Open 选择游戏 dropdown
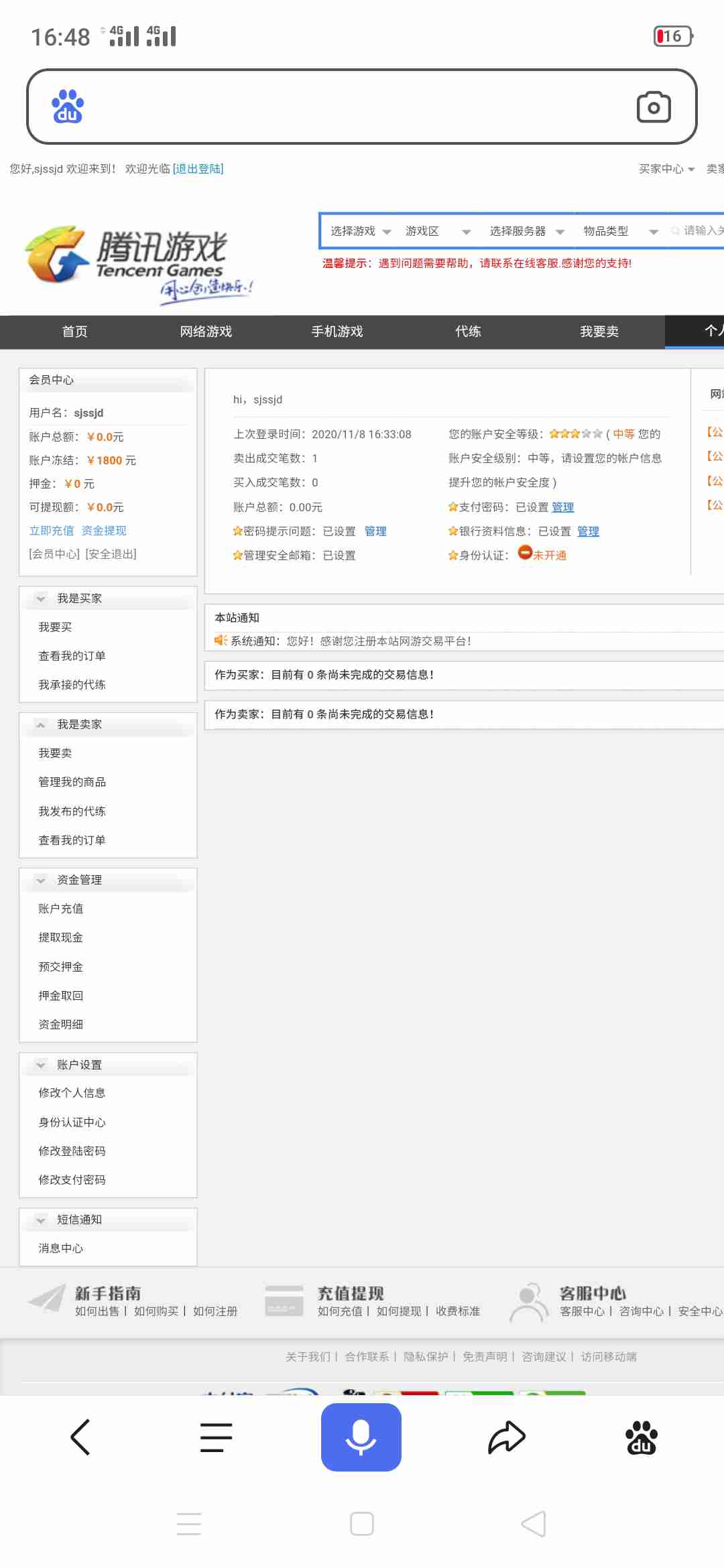 coord(361,231)
